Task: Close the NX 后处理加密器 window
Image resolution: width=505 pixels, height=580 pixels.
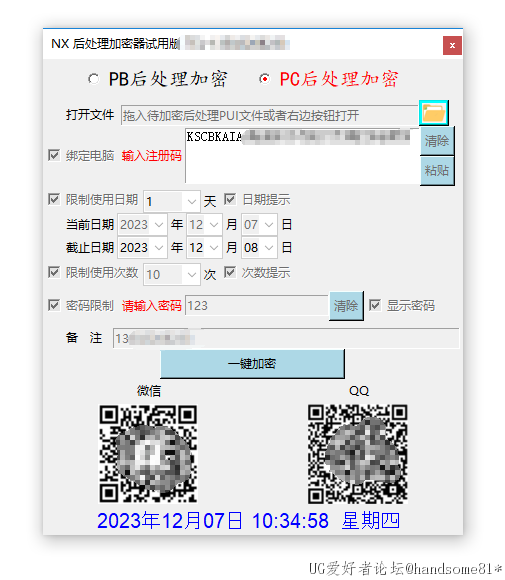Action: click(452, 45)
